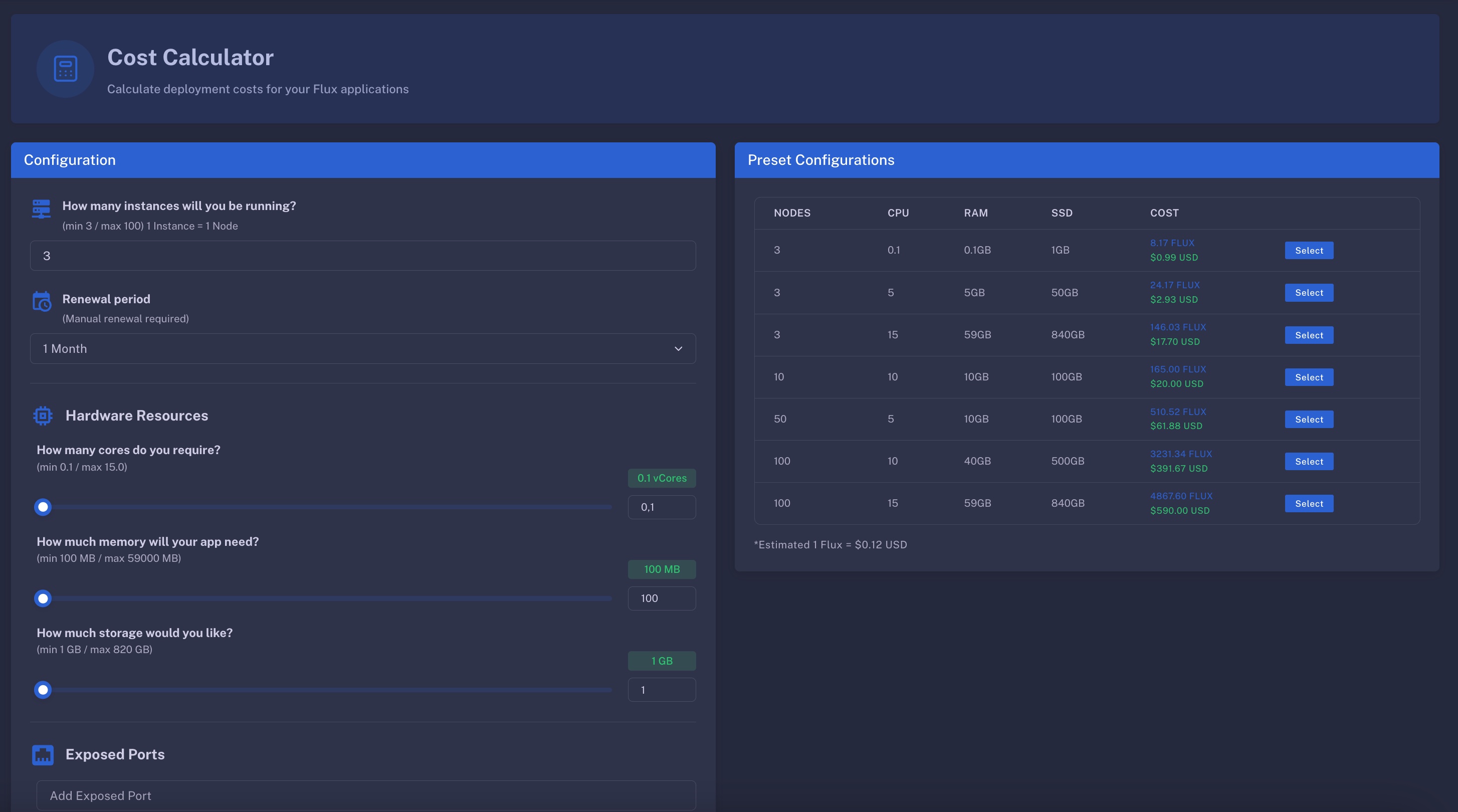Click the memory MB value input

pyautogui.click(x=661, y=598)
